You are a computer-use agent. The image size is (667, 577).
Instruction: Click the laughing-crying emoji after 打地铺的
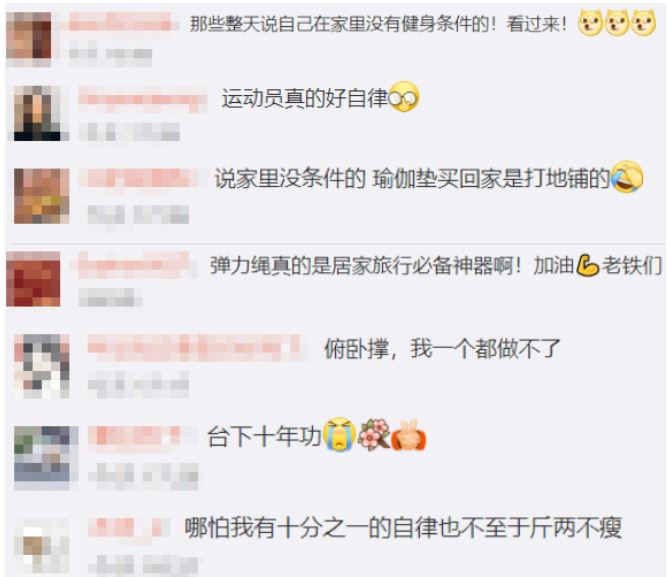pos(627,177)
